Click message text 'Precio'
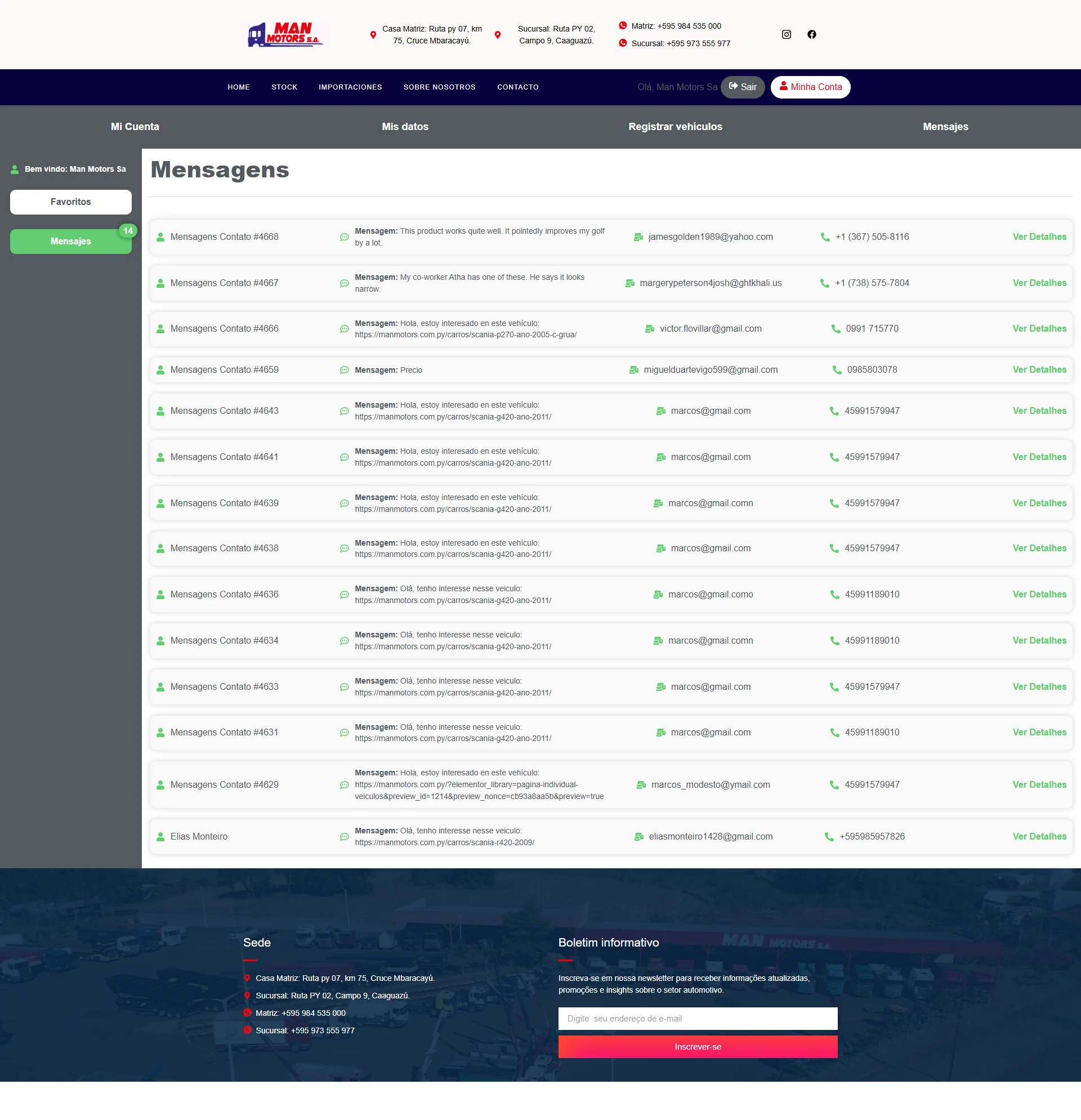 tap(412, 371)
